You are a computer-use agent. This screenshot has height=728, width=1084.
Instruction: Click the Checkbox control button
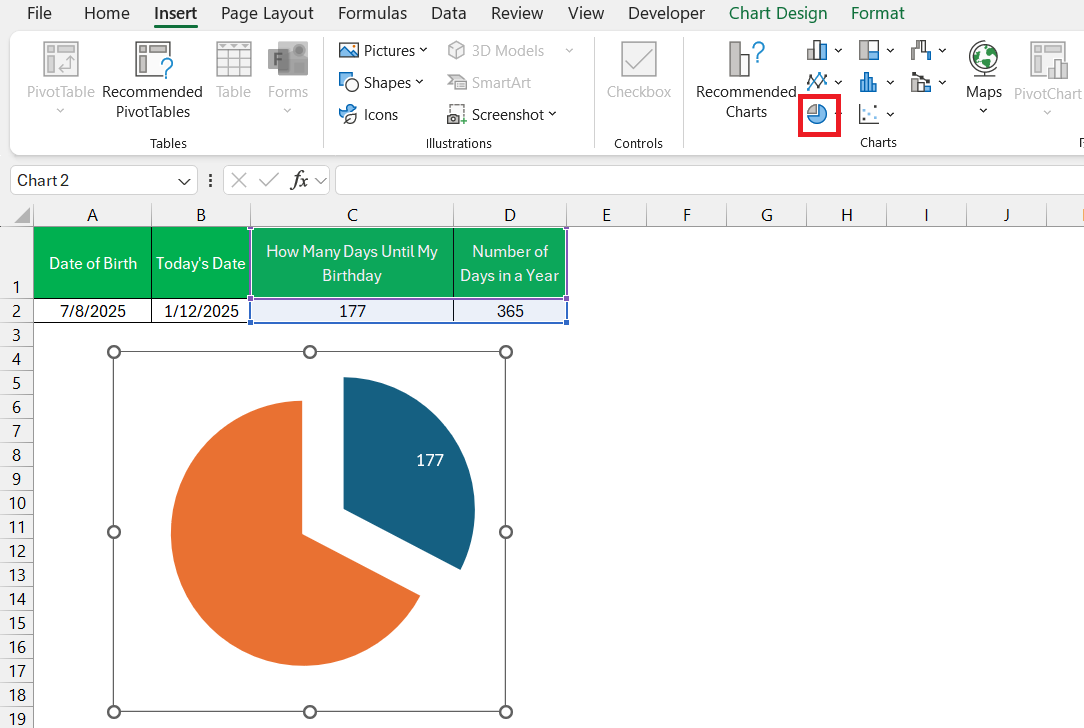[639, 71]
